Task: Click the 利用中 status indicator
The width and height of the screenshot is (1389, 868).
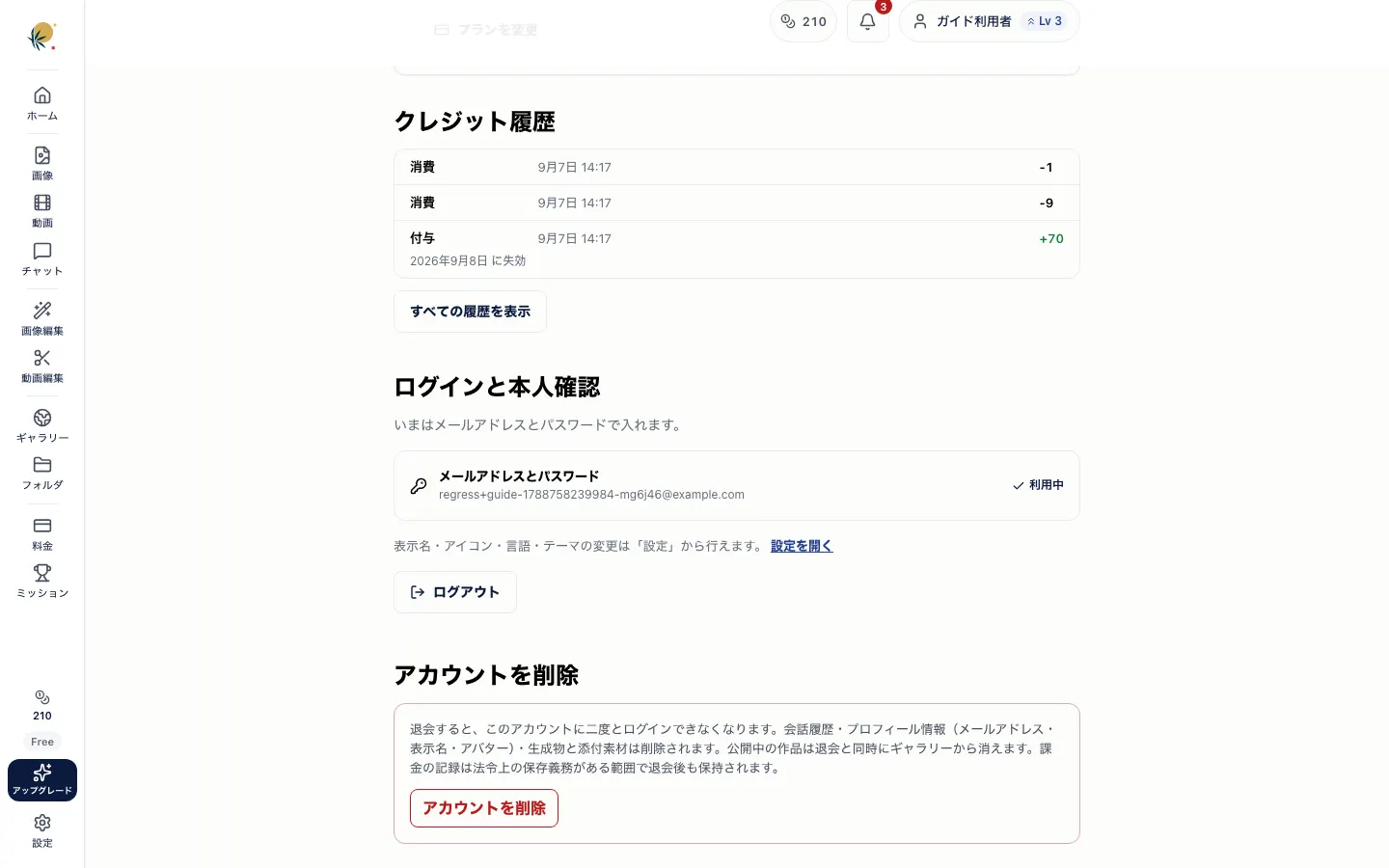Action: click(x=1038, y=485)
